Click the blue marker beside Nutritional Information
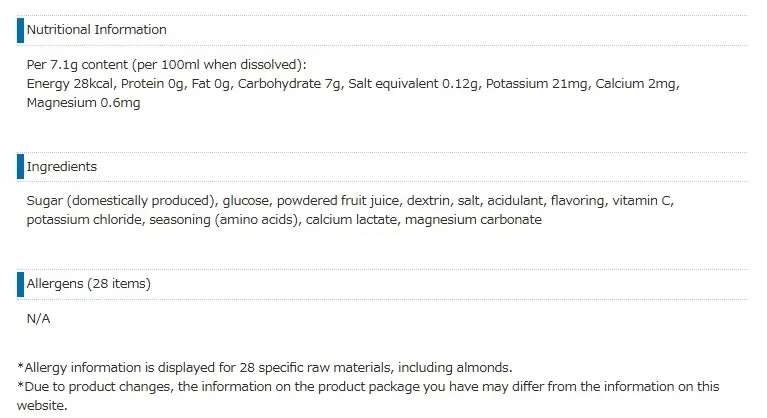Viewport: 767px width, 418px height. [x=19, y=30]
